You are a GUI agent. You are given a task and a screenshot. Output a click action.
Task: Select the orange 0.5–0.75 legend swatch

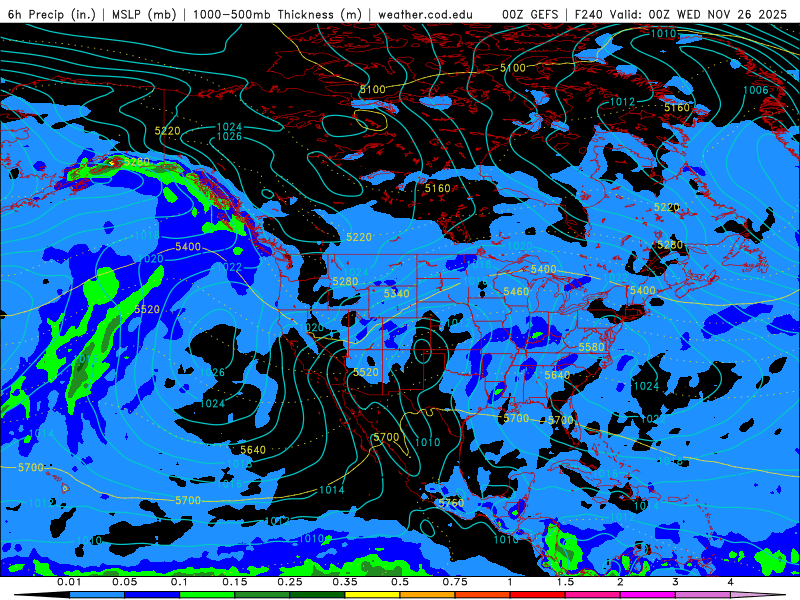(428, 595)
